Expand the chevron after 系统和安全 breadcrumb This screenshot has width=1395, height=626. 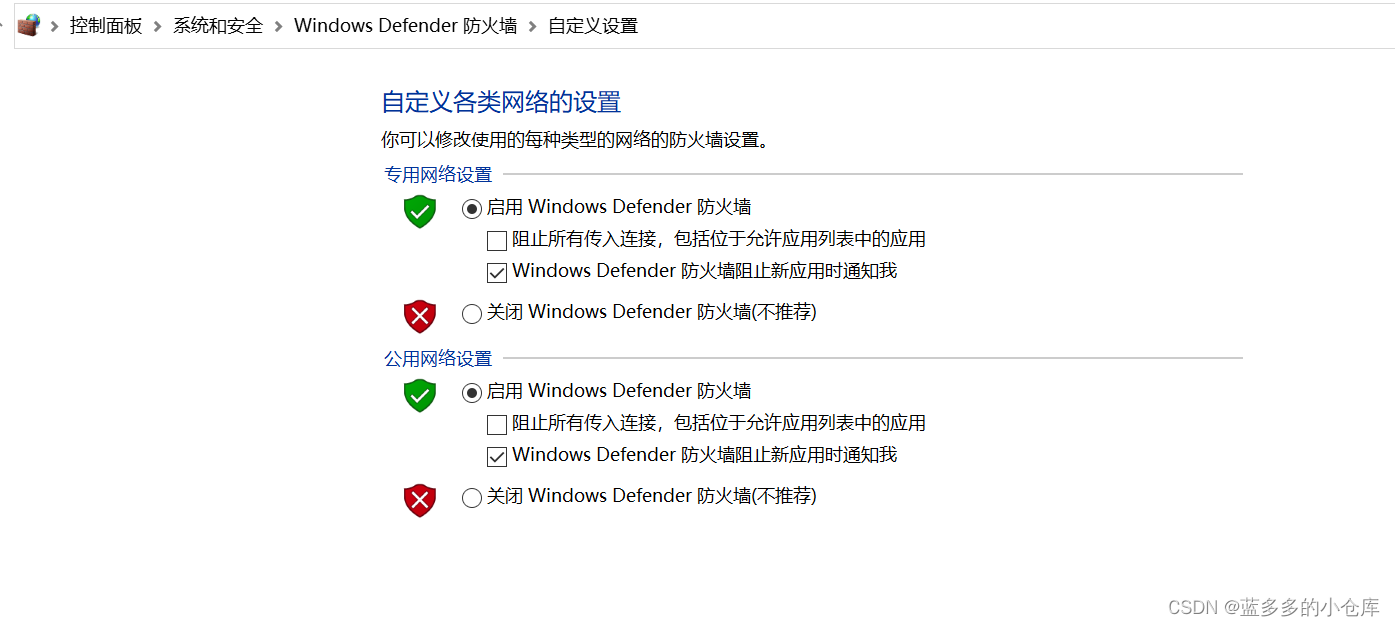279,26
